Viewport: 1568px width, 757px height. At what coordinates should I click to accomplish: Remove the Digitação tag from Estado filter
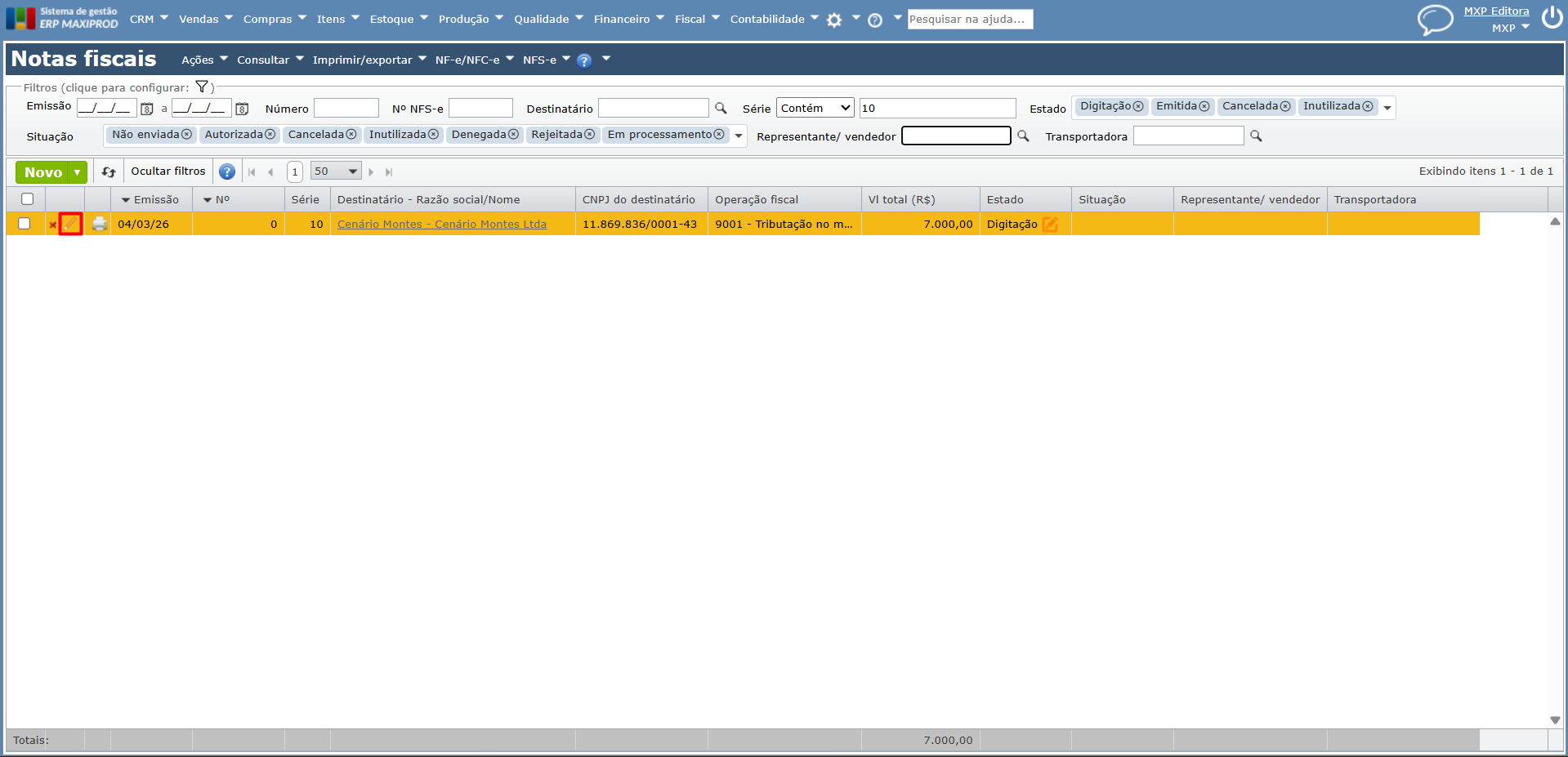point(1138,107)
